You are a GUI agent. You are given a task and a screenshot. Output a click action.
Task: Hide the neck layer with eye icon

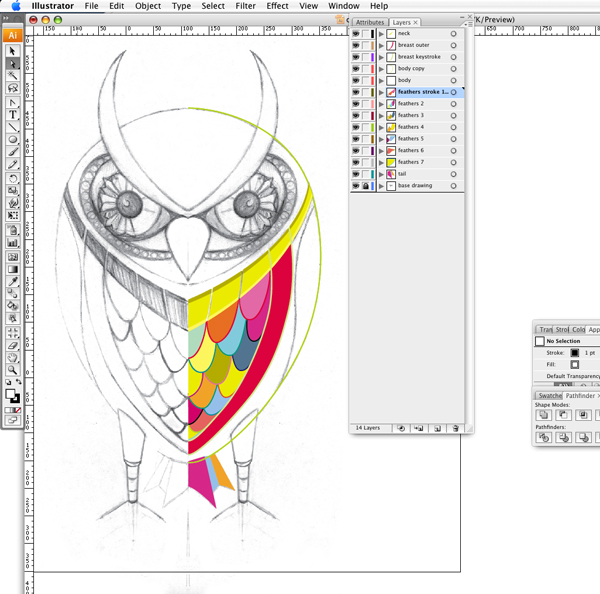tap(356, 34)
